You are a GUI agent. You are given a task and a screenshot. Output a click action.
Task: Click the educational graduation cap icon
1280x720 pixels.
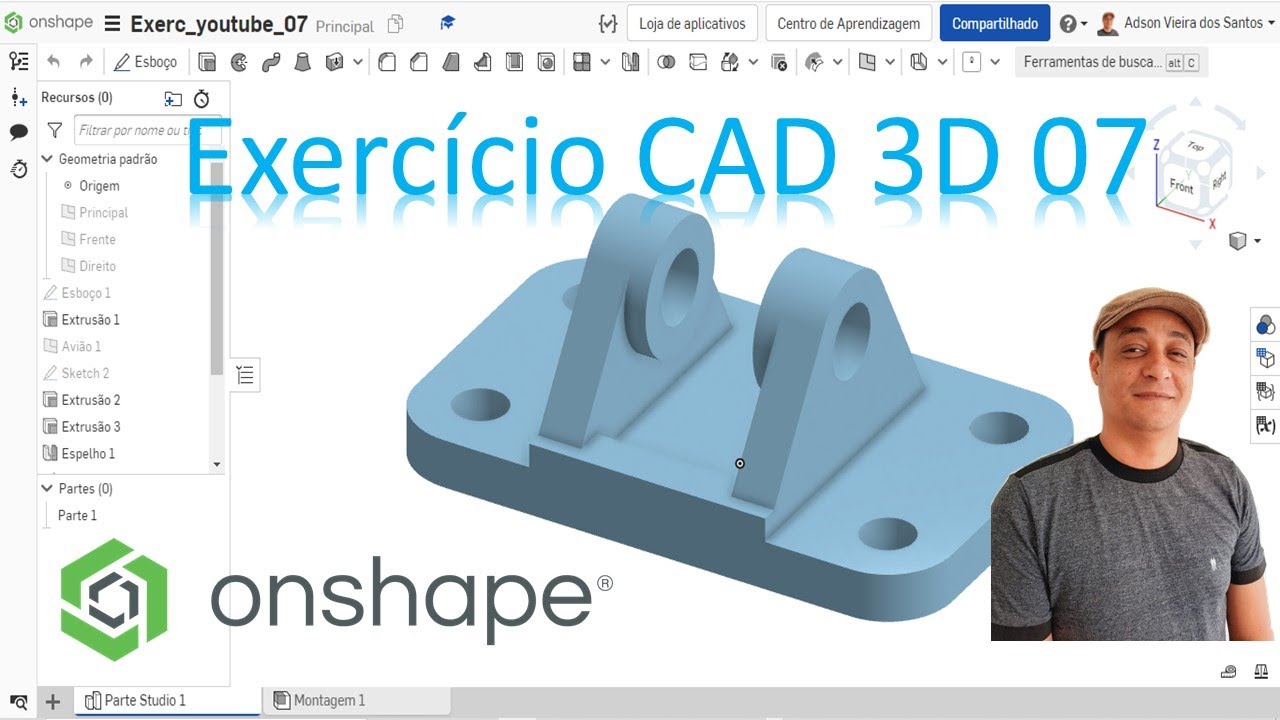tap(447, 23)
